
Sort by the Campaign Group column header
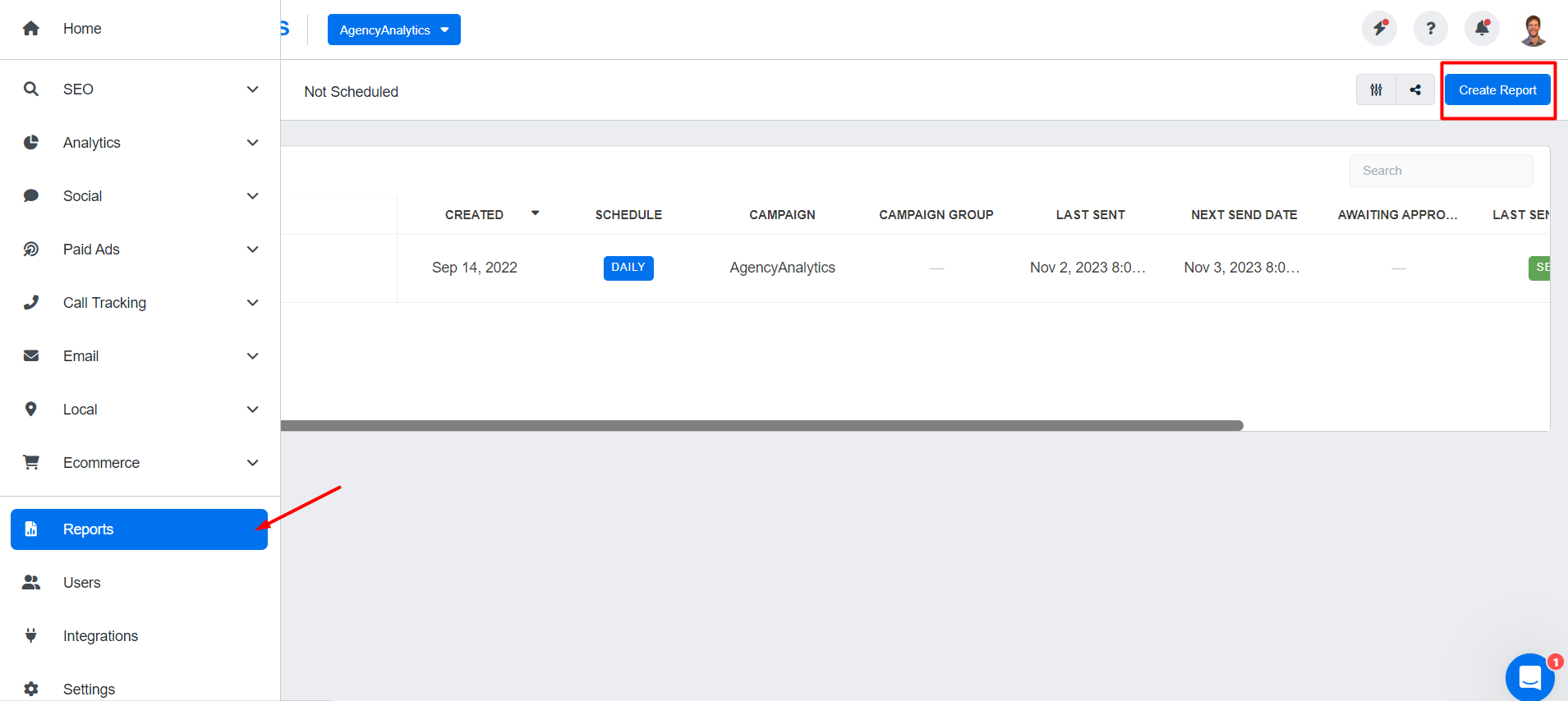tap(936, 215)
